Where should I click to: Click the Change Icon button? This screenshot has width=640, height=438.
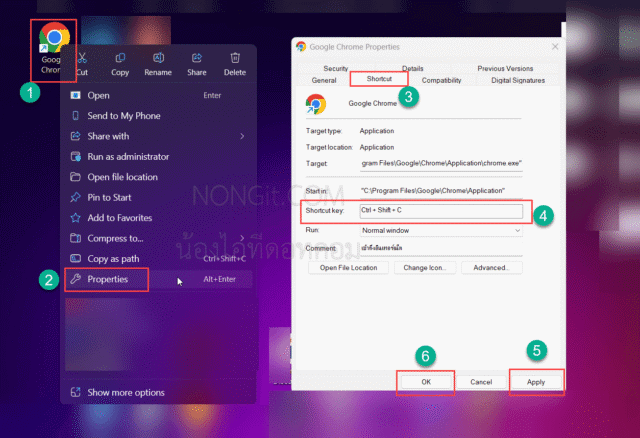click(424, 268)
